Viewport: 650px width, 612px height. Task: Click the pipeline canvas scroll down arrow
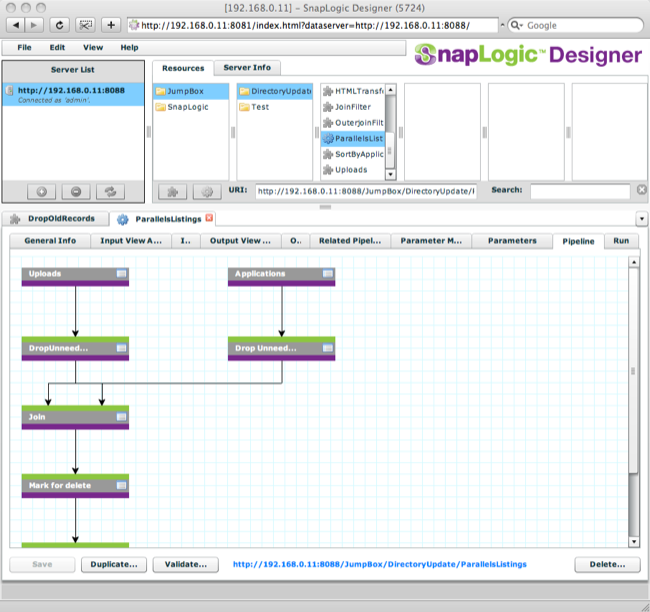(x=633, y=542)
